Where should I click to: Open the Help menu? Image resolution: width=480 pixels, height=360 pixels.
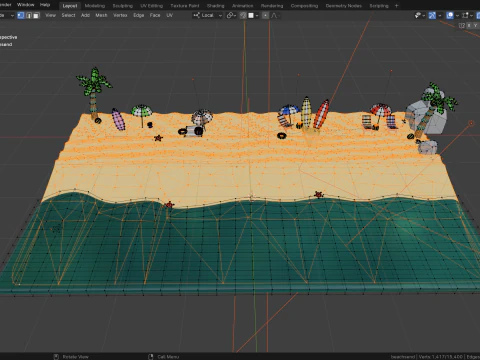coord(45,5)
